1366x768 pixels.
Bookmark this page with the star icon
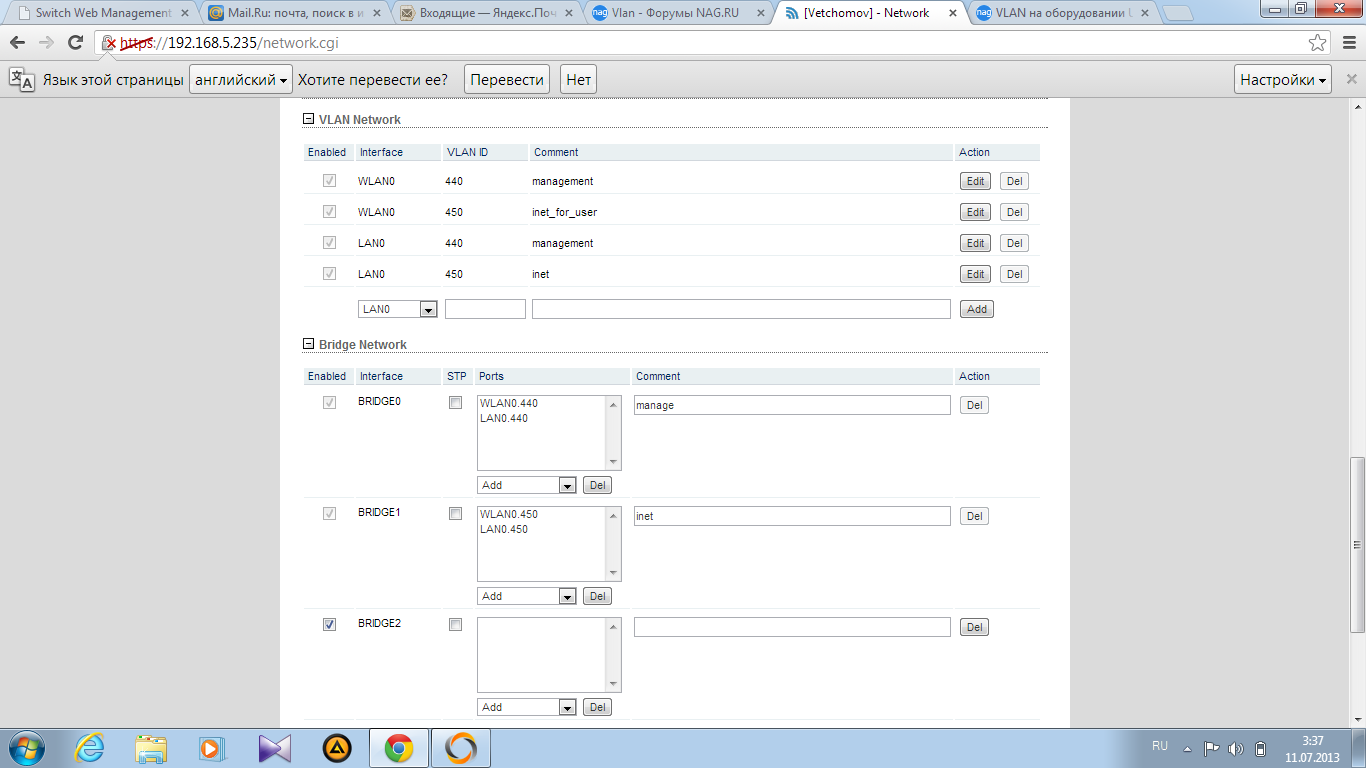pos(1318,43)
